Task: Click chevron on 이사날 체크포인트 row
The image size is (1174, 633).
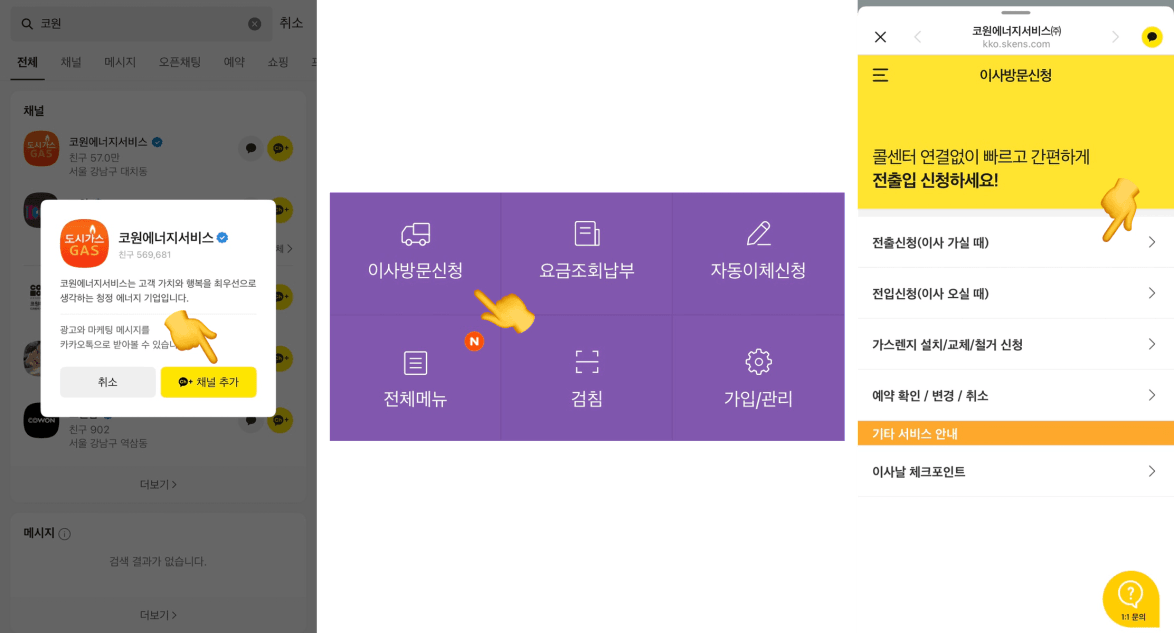Action: [1152, 471]
